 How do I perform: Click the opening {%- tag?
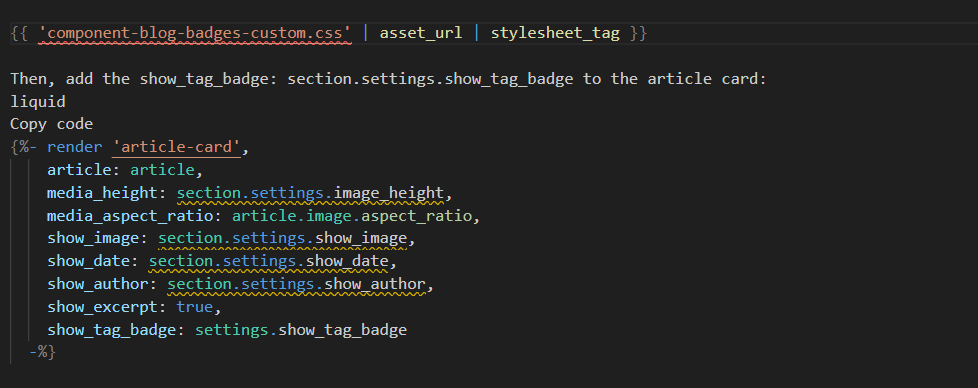tap(24, 147)
